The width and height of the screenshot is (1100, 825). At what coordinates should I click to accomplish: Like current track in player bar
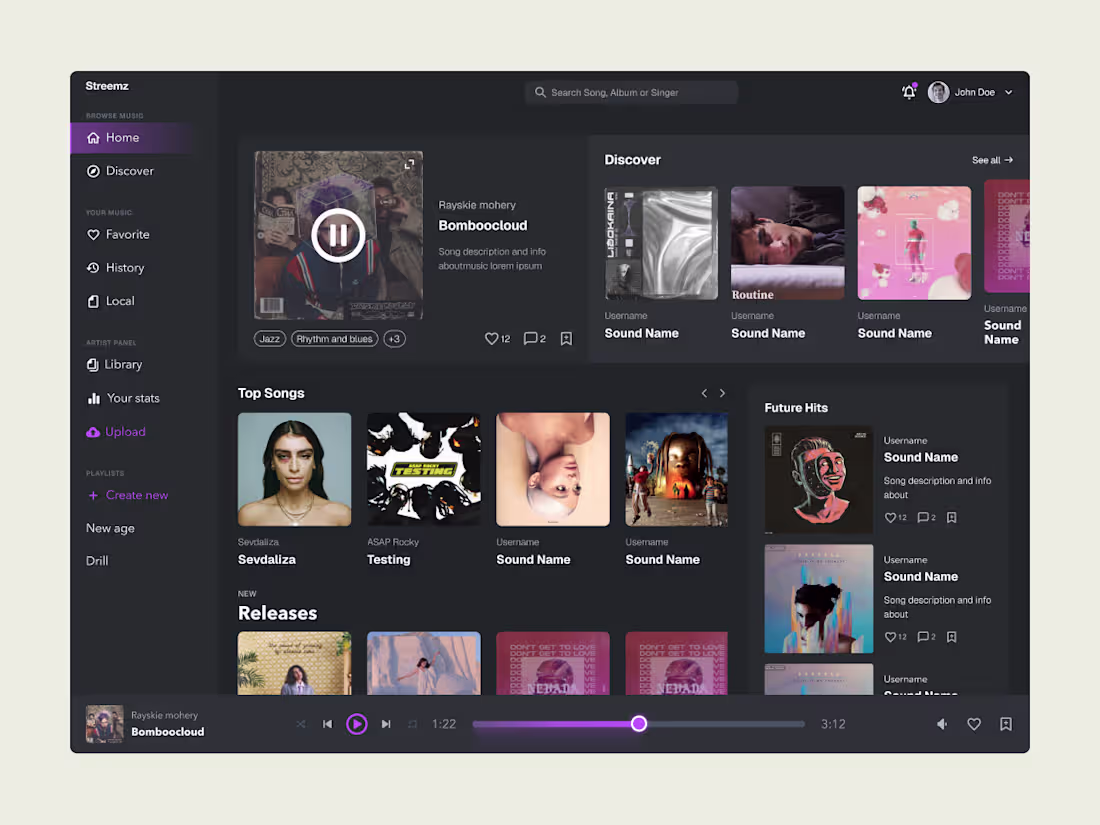point(974,724)
